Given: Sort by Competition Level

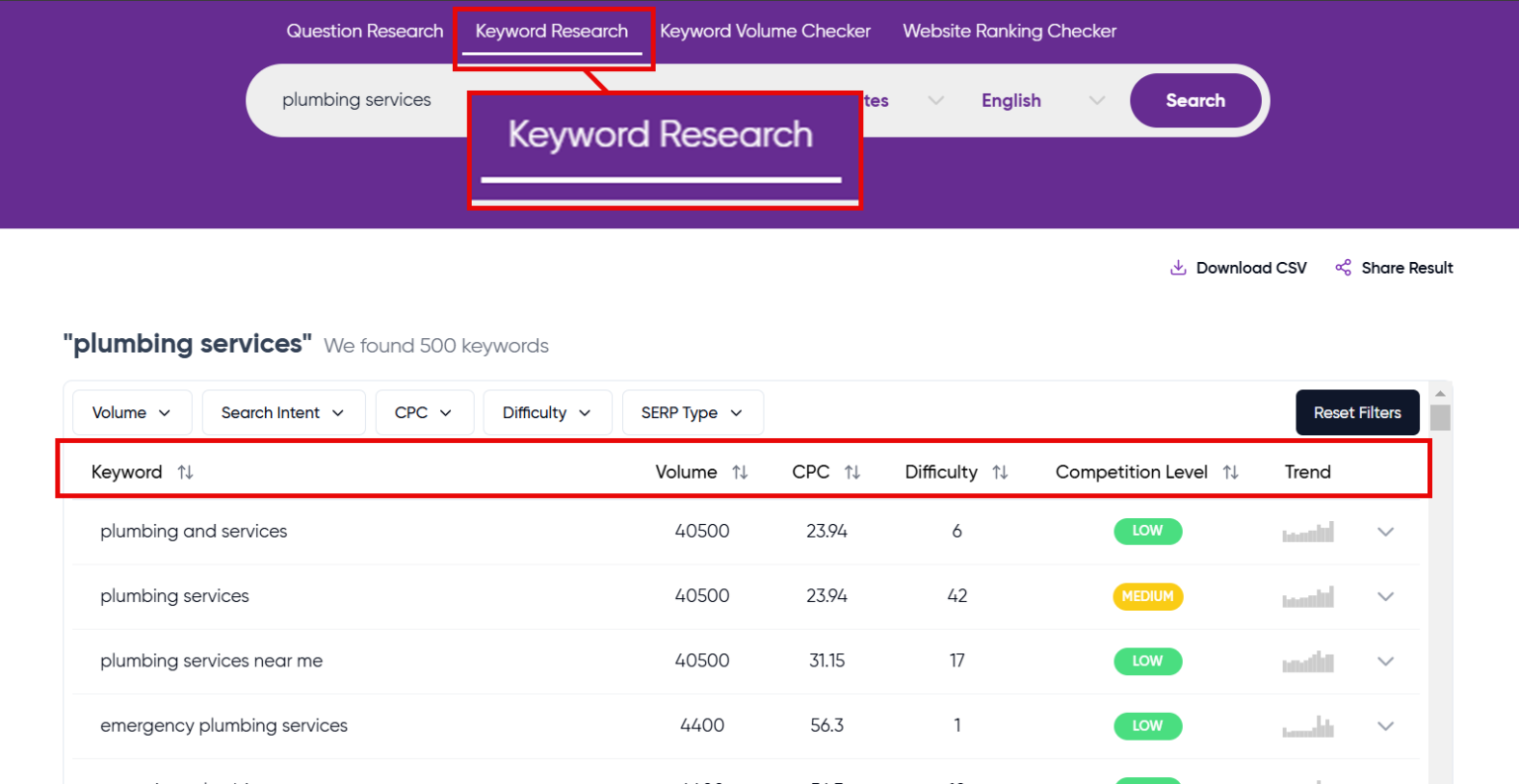Looking at the screenshot, I should (x=1231, y=472).
